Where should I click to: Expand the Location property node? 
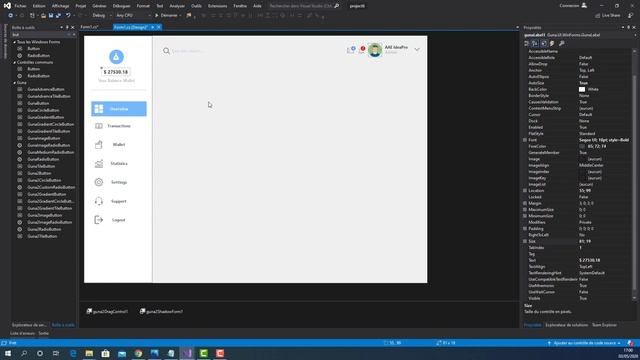[525, 191]
